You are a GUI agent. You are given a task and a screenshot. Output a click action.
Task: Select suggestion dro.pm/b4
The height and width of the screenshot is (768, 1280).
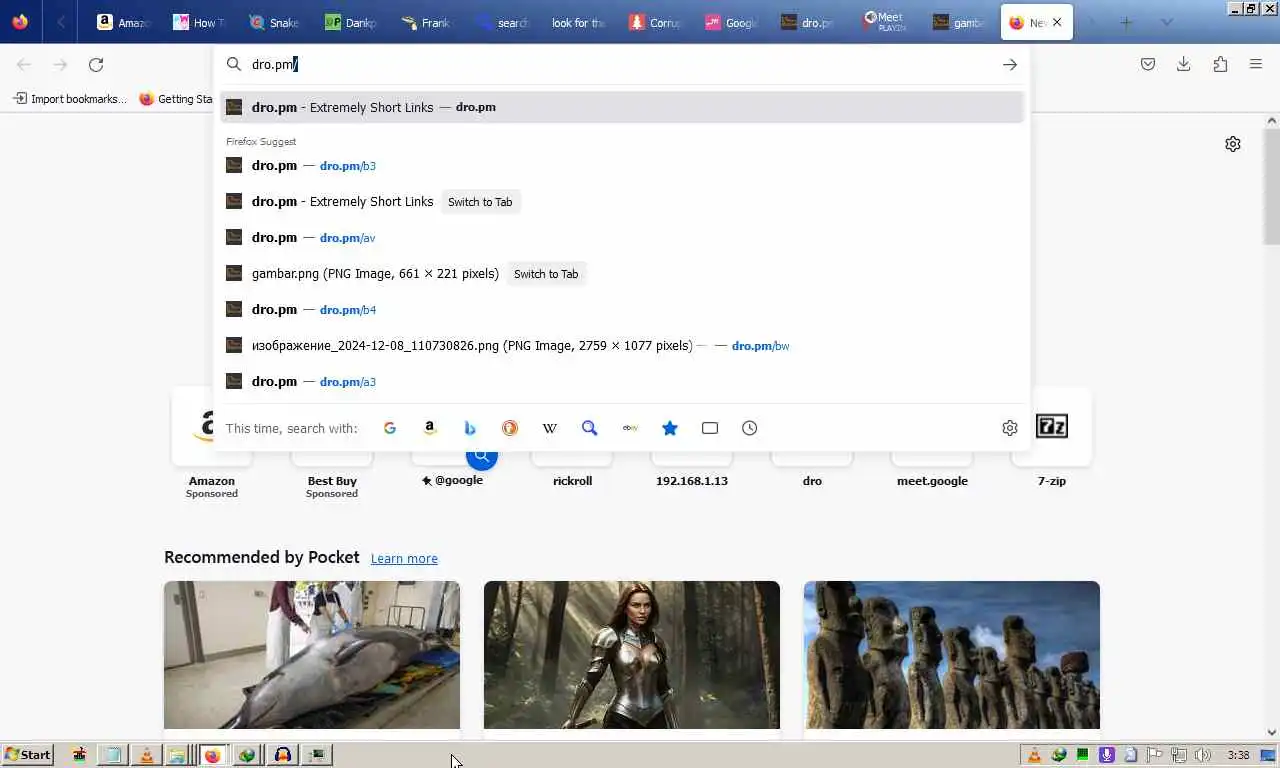(x=622, y=310)
